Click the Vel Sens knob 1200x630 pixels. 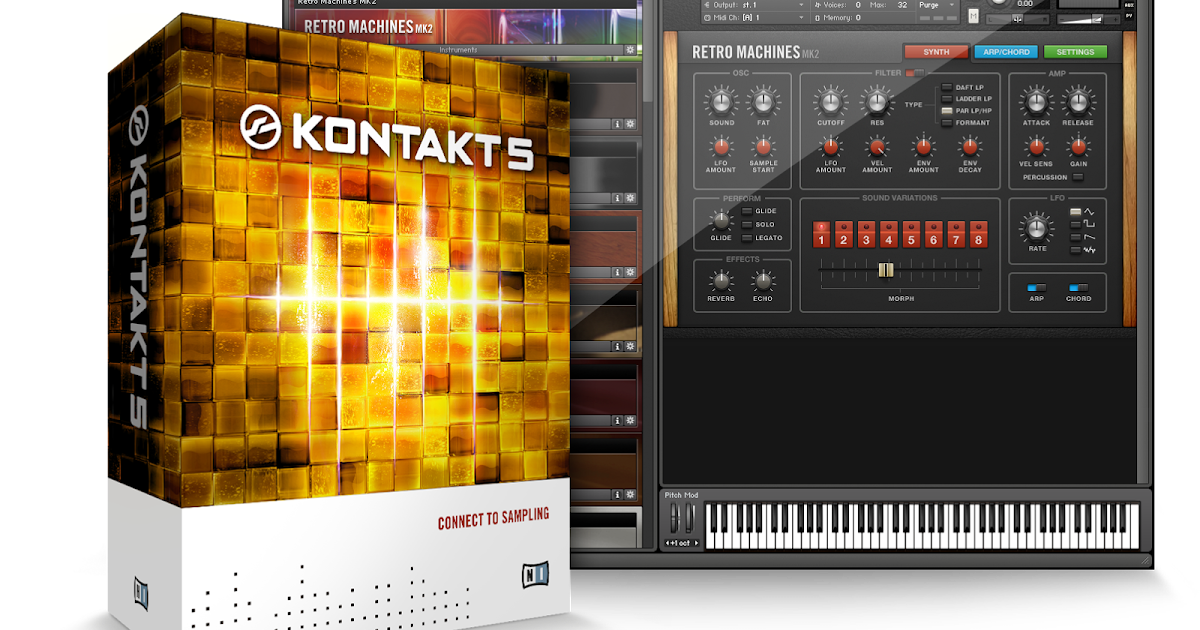coord(1036,147)
